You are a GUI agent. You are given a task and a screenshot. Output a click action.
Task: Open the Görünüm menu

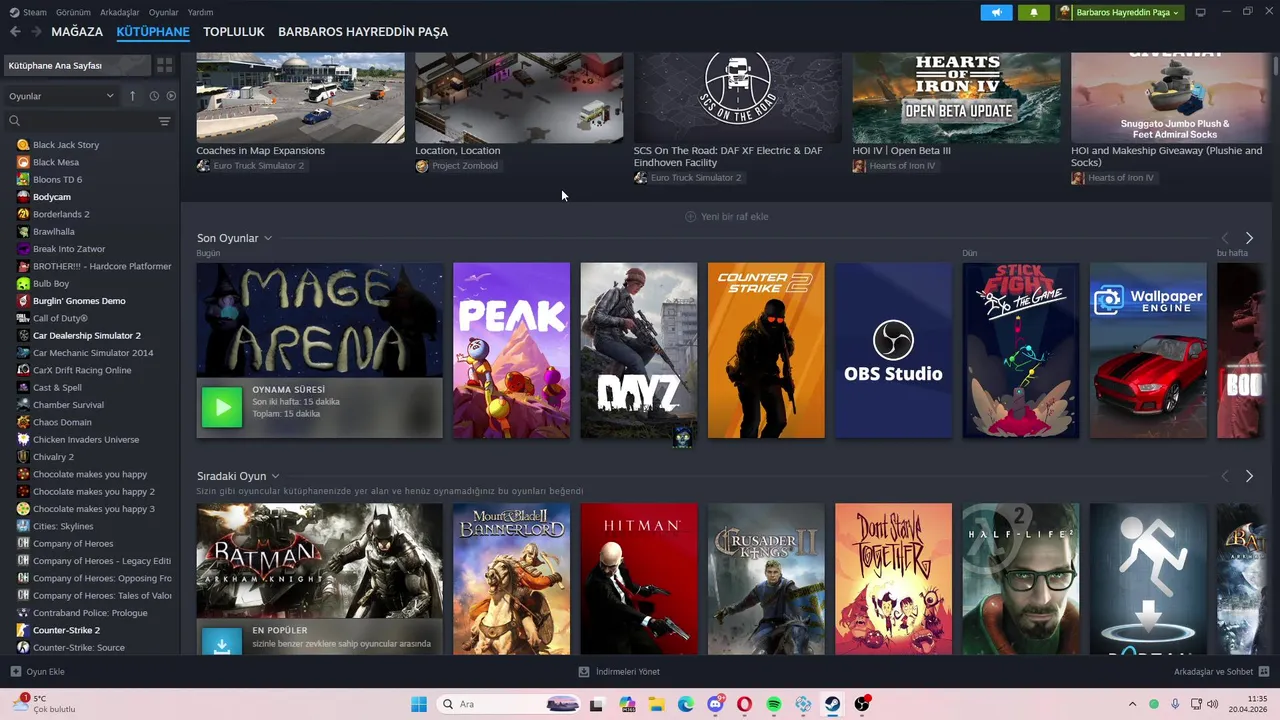(x=73, y=12)
